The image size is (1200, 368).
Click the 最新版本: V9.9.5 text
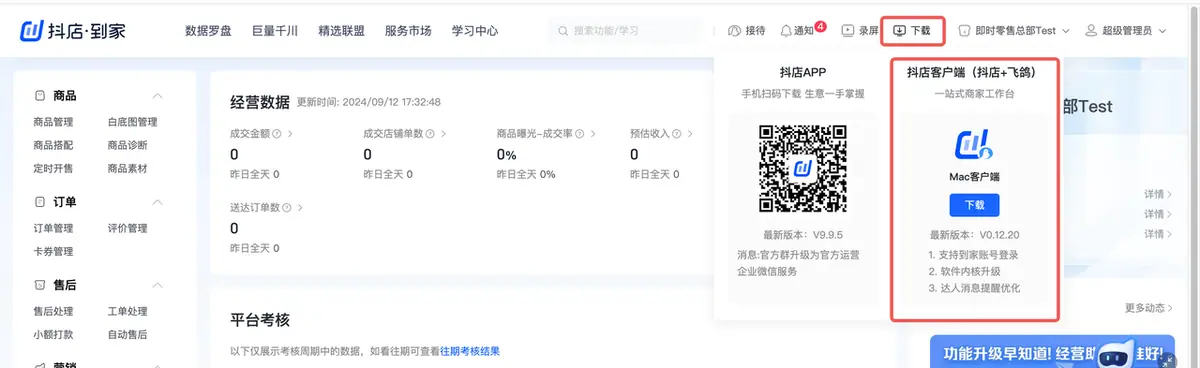coord(802,236)
